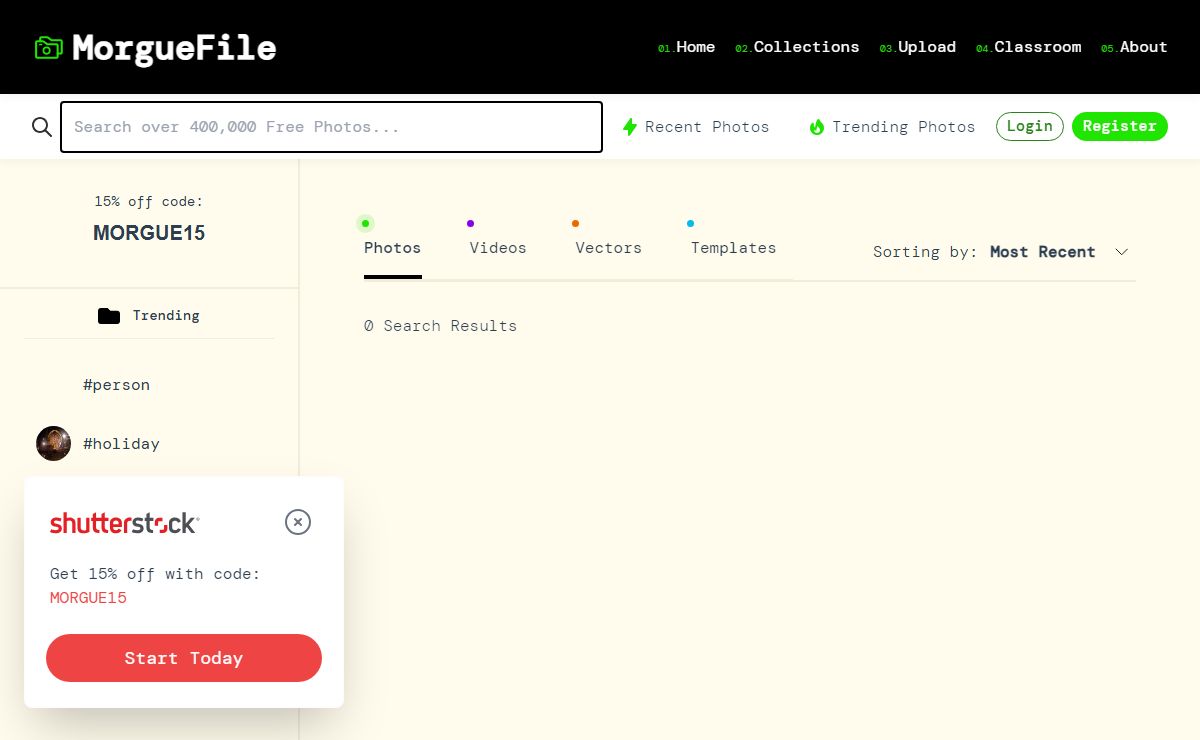Expand the sorting chevron arrow
The image size is (1200, 740).
click(x=1121, y=252)
